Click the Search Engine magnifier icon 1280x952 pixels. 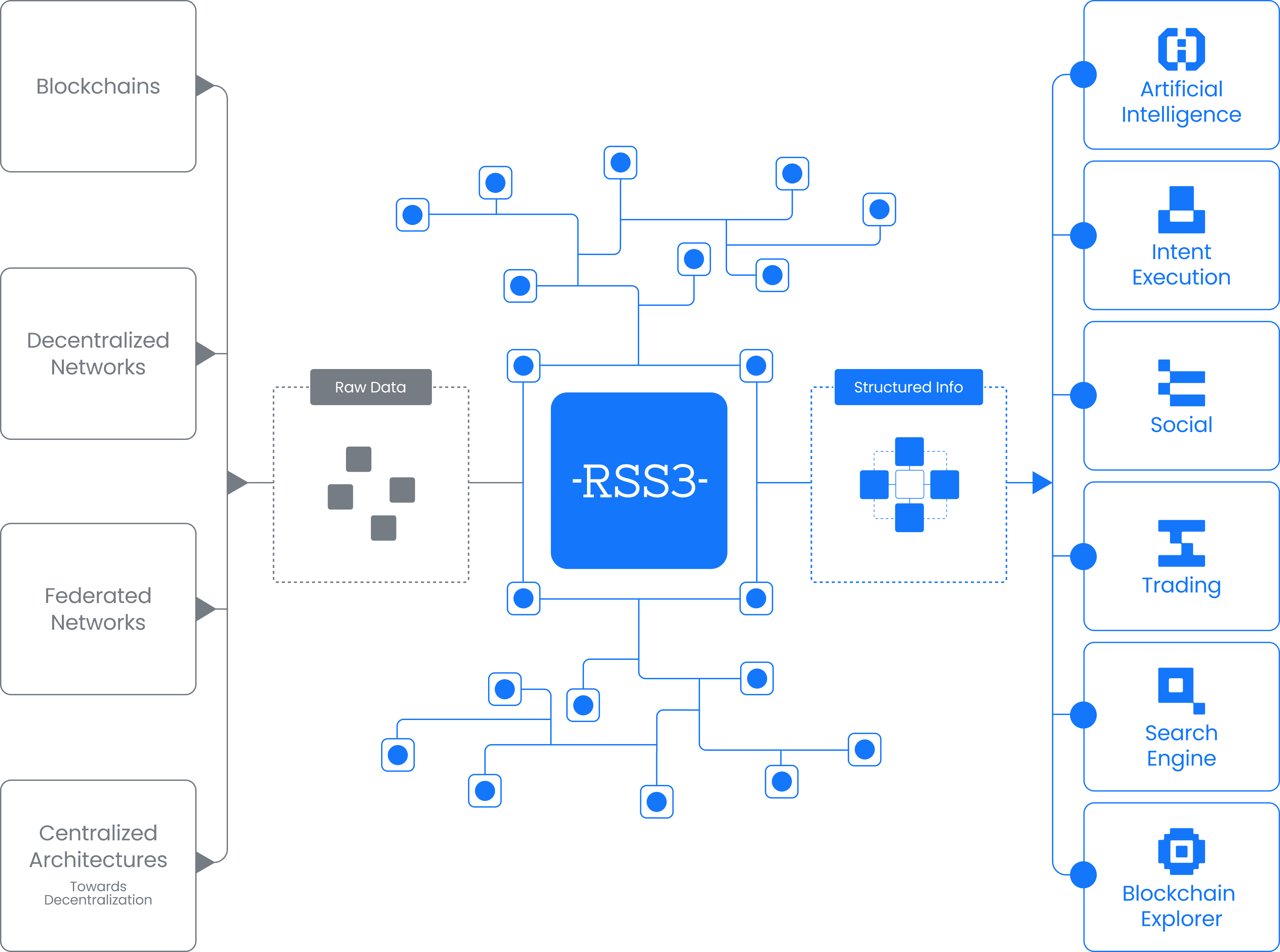click(x=1181, y=691)
